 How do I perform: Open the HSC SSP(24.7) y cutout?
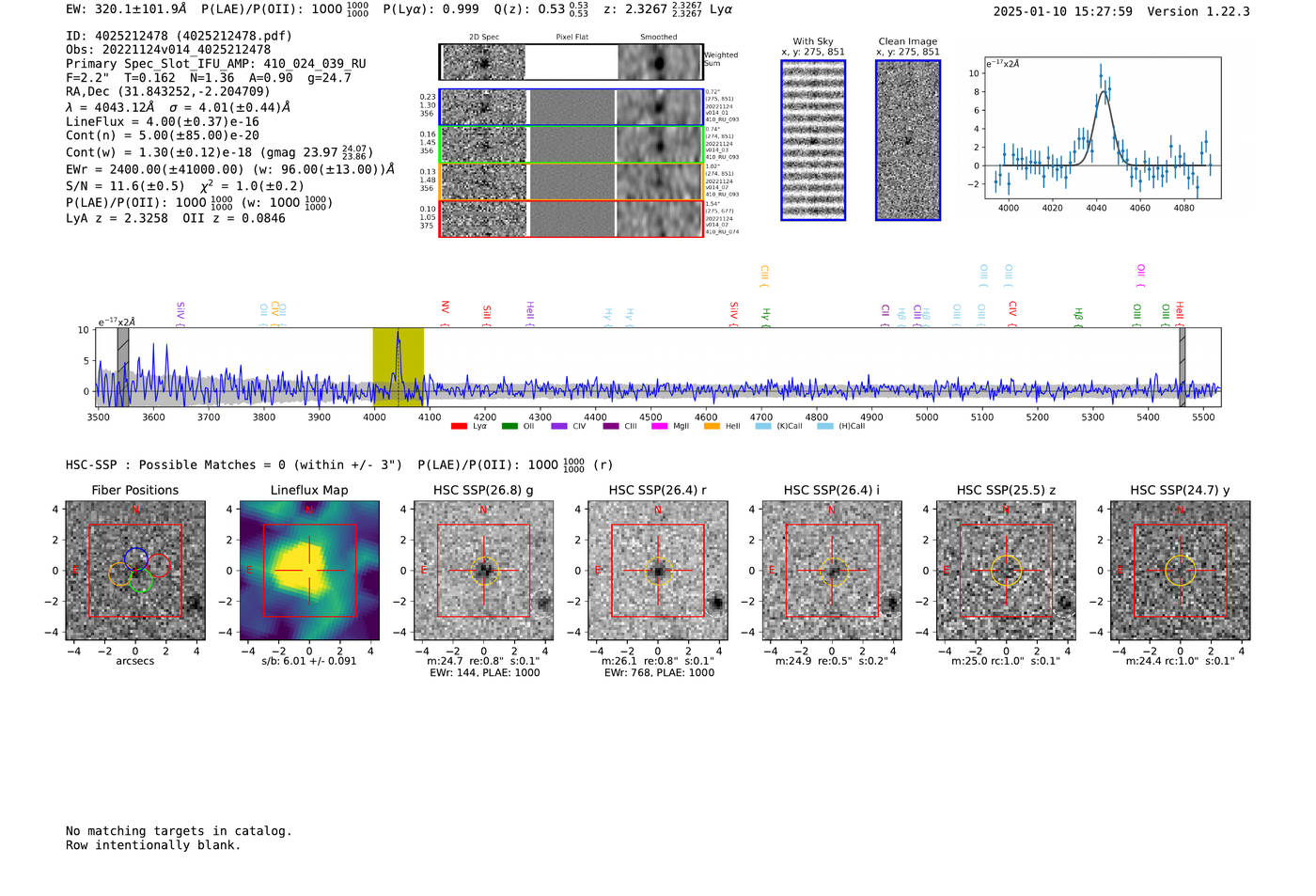tap(1181, 571)
